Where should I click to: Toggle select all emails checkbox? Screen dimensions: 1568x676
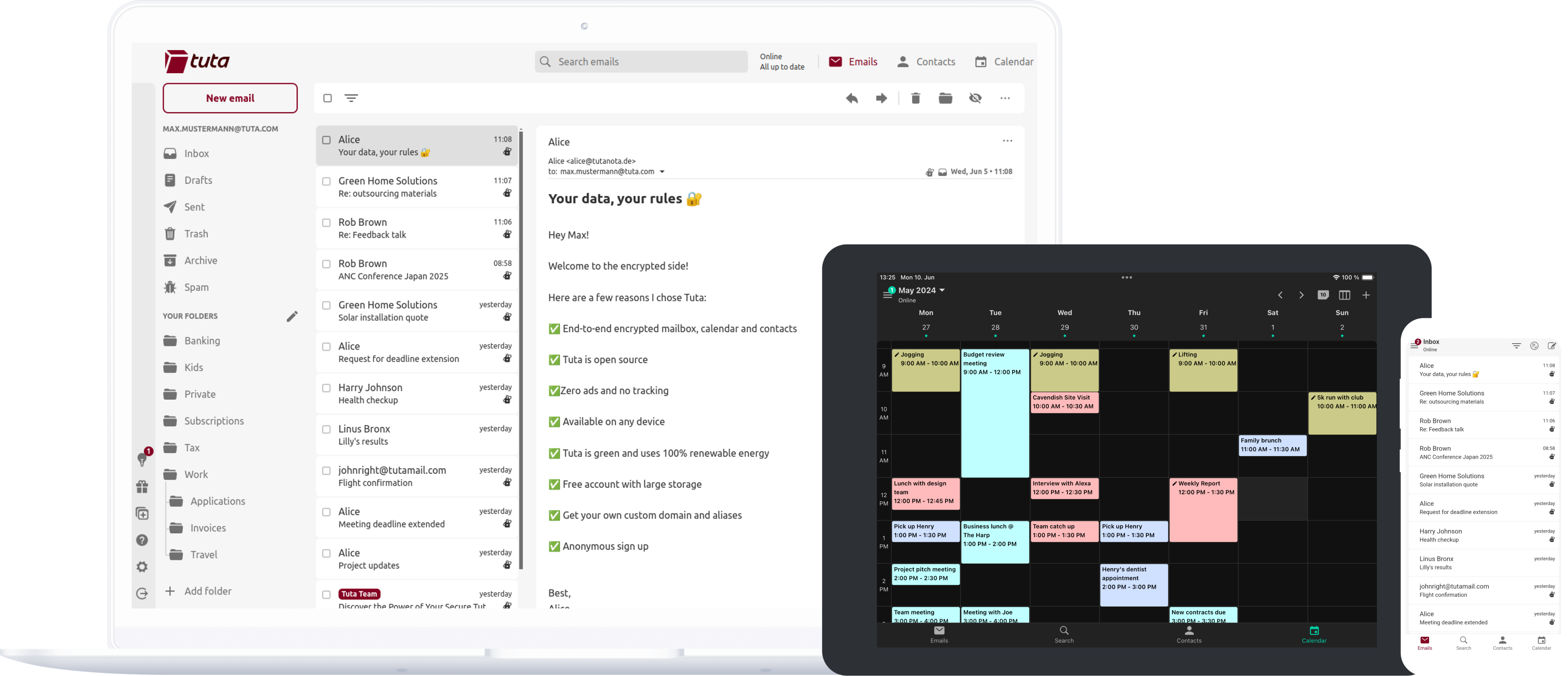(327, 98)
